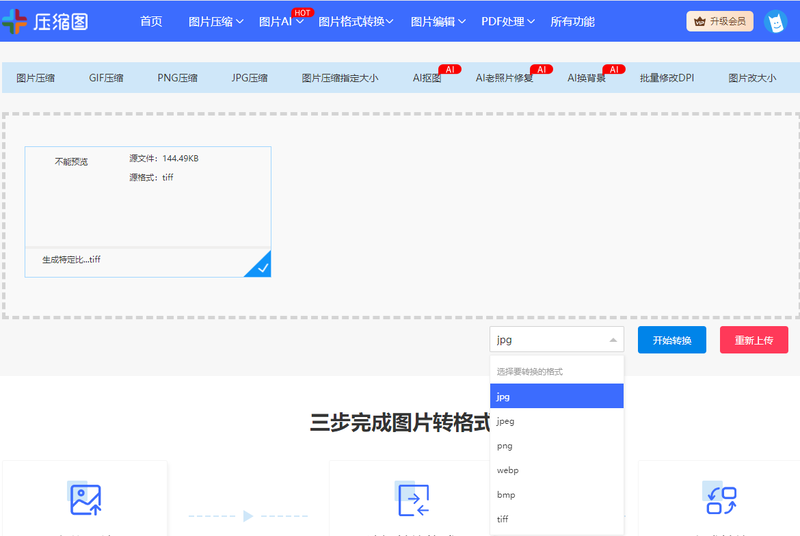Click the crown 升级会员 button
Image resolution: width=800 pixels, height=536 pixels.
[x=720, y=21]
